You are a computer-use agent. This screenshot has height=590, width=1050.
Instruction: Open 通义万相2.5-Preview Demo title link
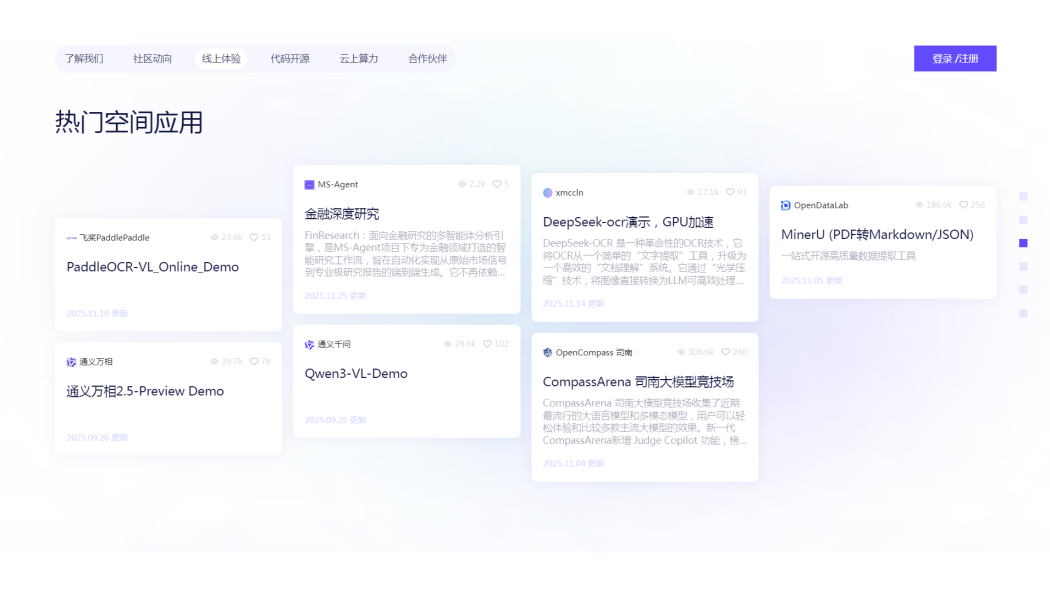click(x=145, y=391)
